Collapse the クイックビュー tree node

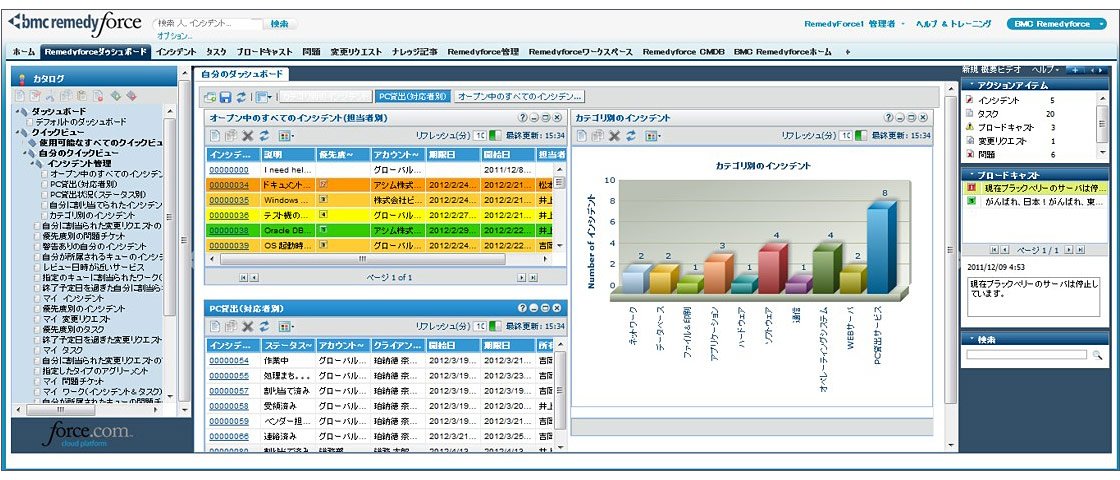pos(17,132)
